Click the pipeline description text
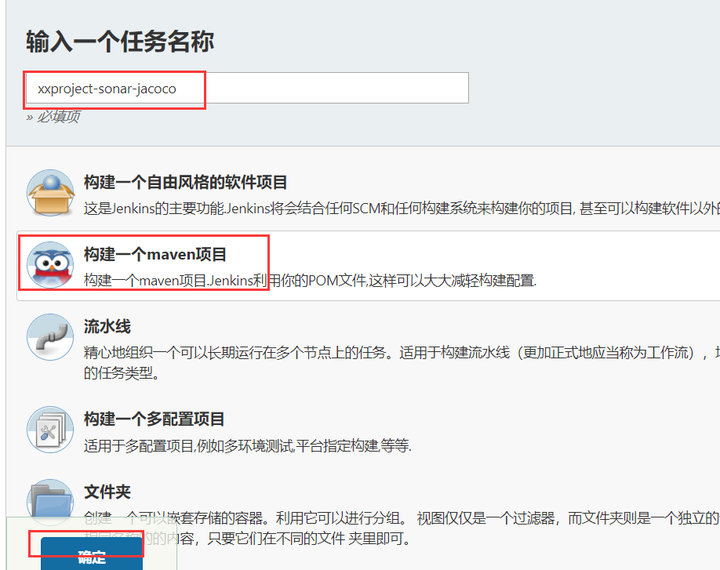720x570 pixels. click(402, 362)
